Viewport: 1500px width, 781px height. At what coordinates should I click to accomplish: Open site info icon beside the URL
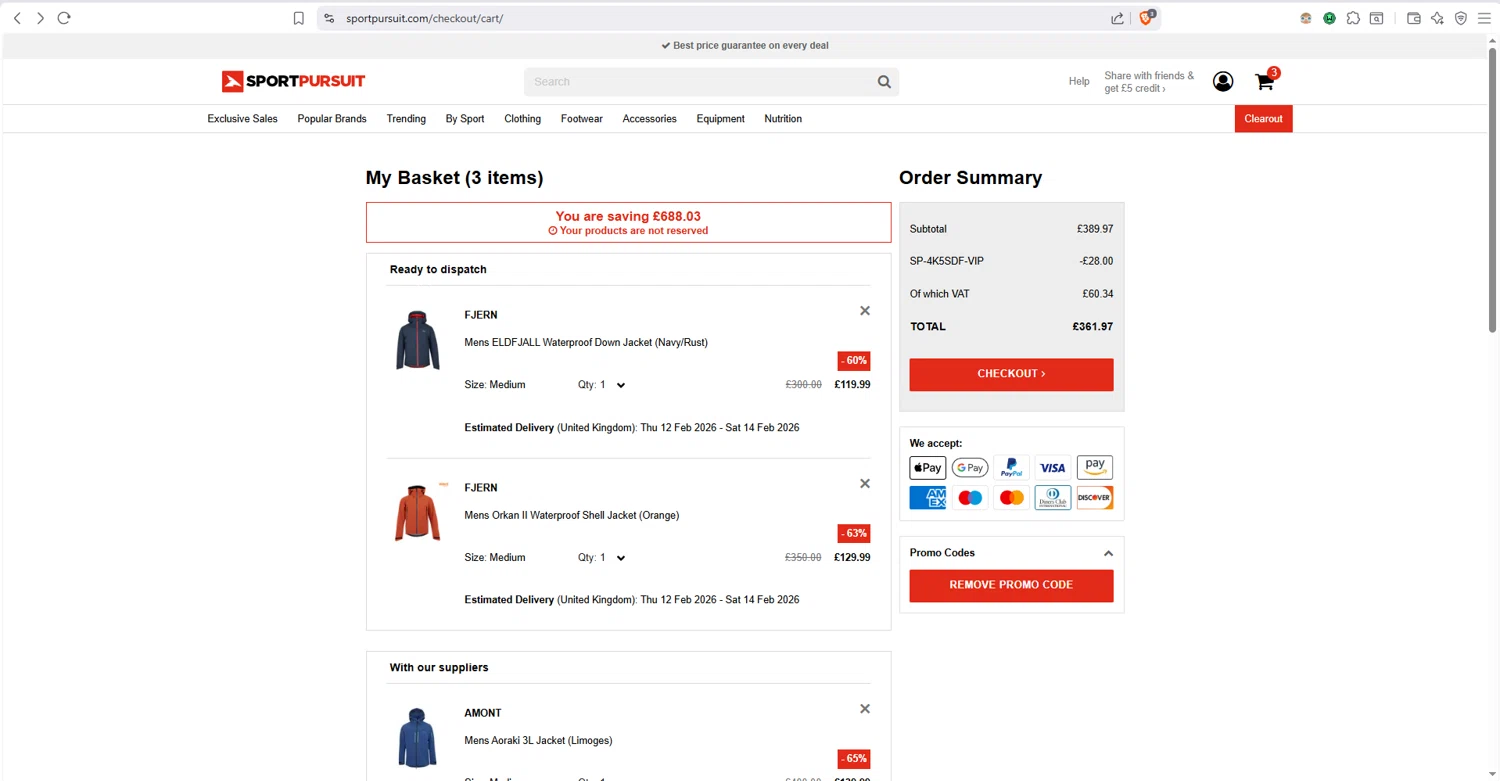coord(329,18)
